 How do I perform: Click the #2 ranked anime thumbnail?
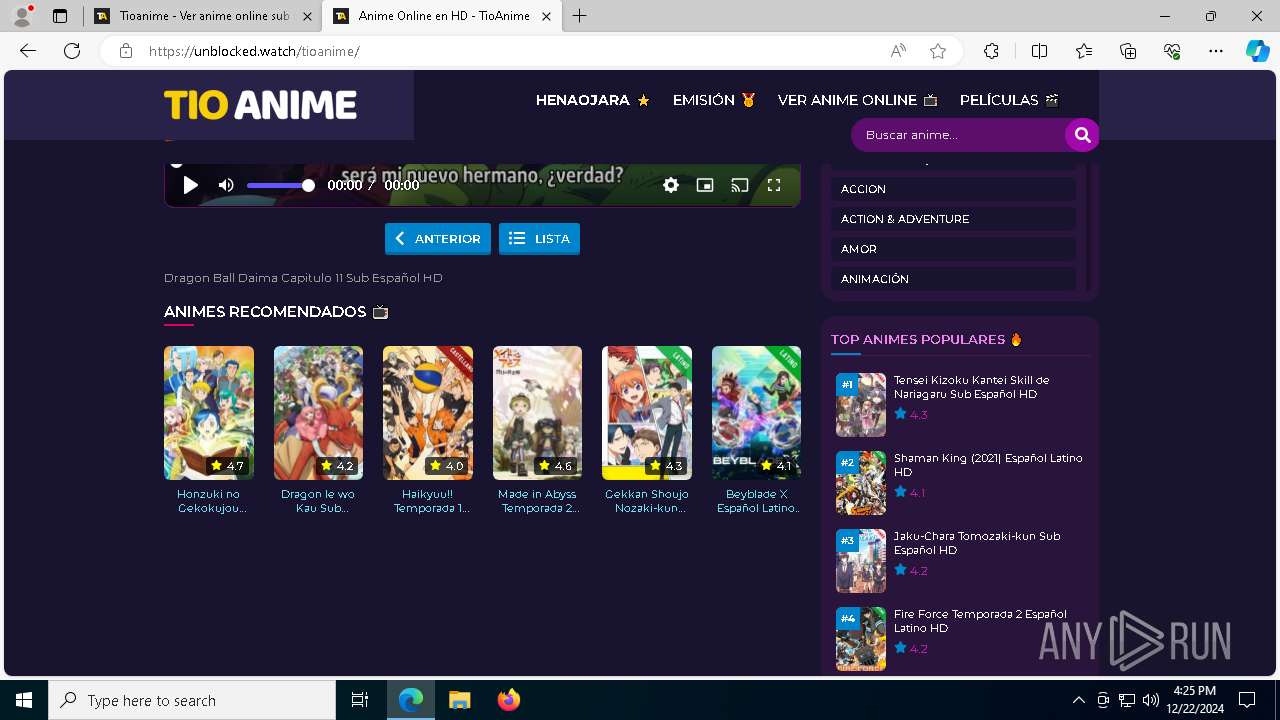pyautogui.click(x=861, y=483)
